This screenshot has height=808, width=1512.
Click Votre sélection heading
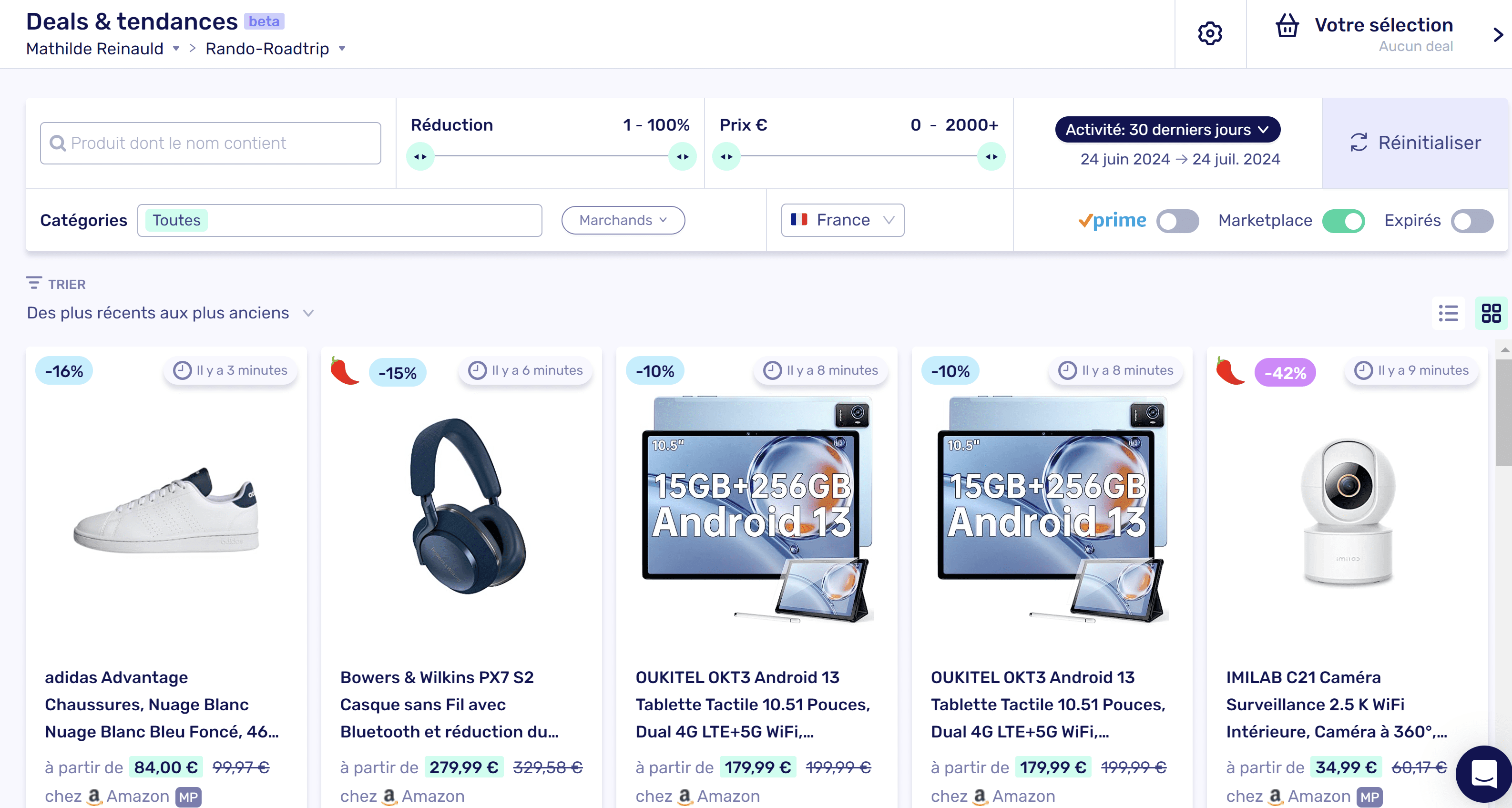click(x=1383, y=25)
